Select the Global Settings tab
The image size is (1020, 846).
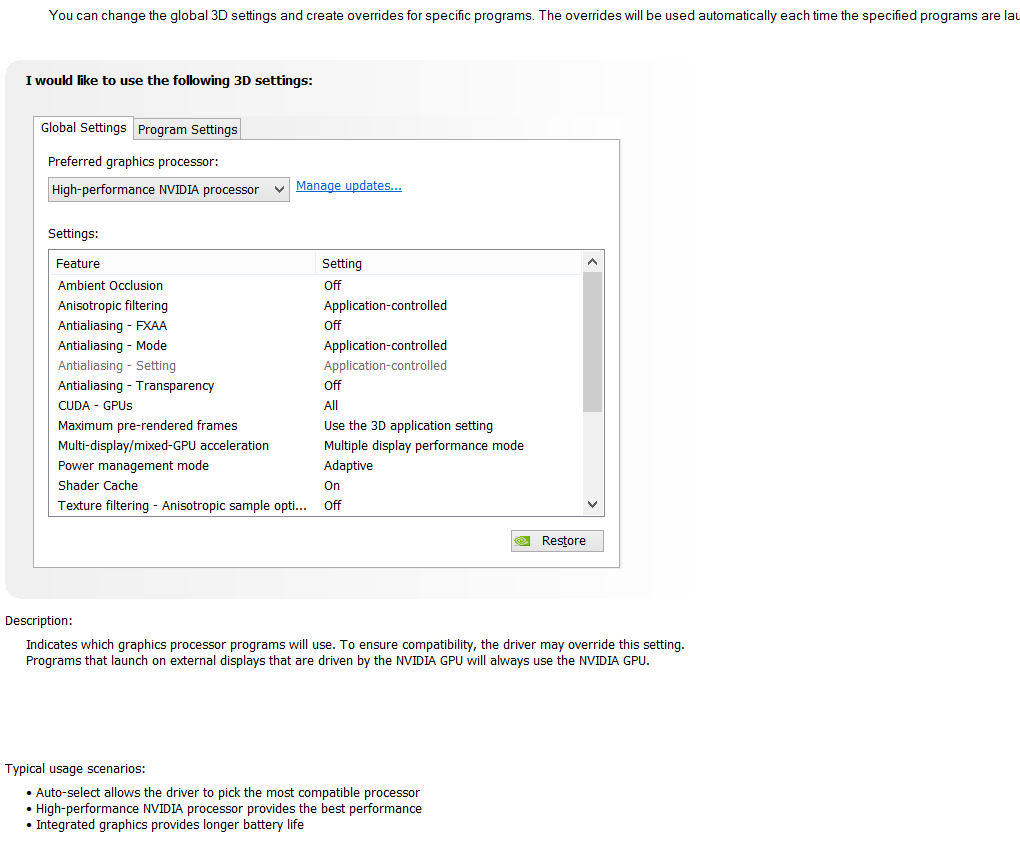[x=84, y=128]
